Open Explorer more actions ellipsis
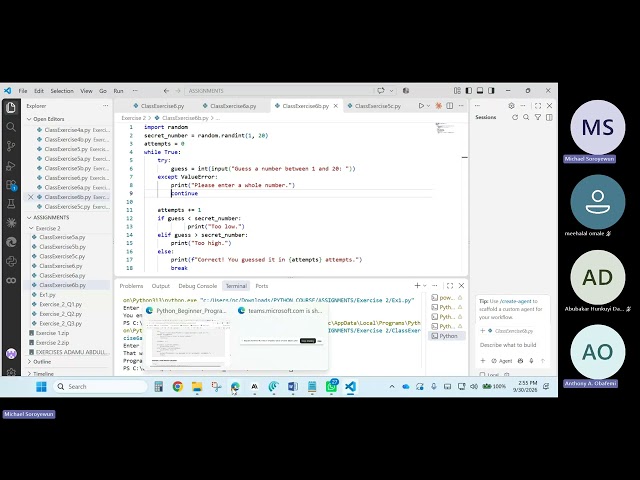640x480 pixels. click(106, 106)
